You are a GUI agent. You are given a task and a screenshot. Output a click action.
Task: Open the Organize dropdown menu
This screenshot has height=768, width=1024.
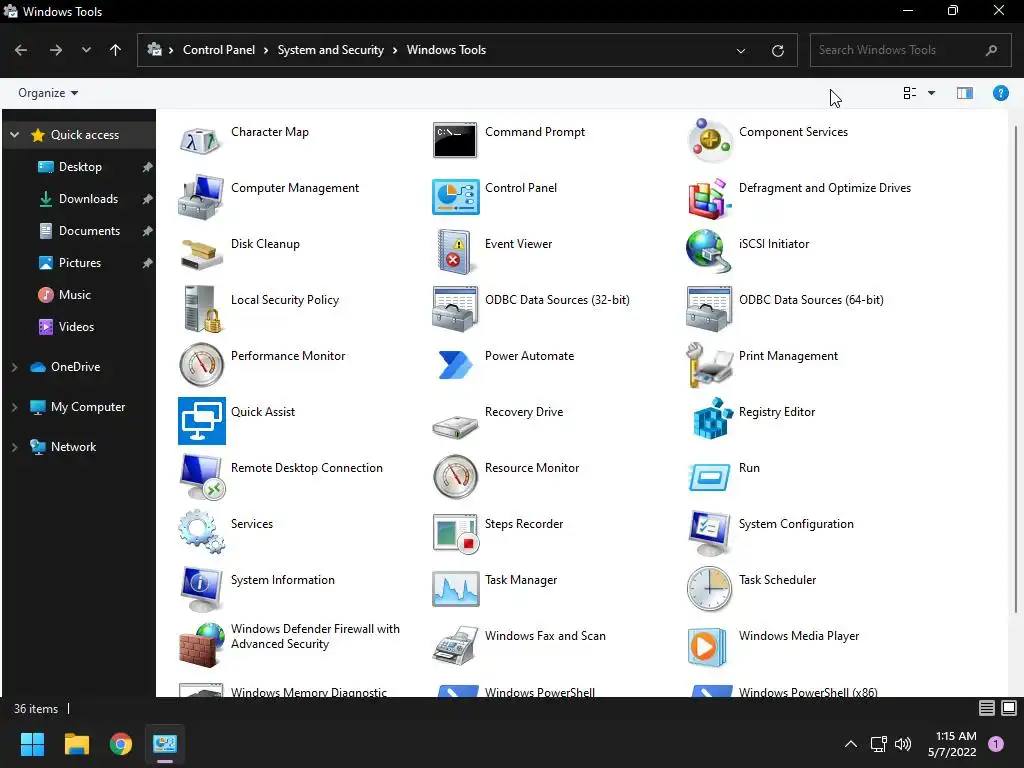(48, 93)
